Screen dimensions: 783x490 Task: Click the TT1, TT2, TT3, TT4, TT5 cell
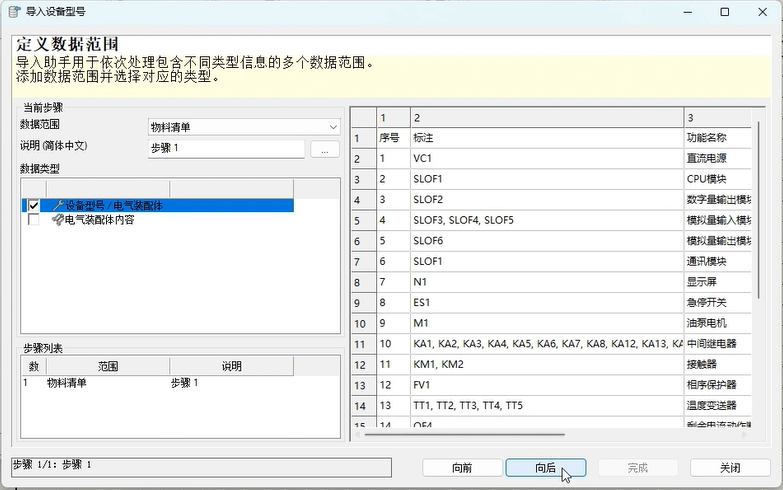[547, 406]
